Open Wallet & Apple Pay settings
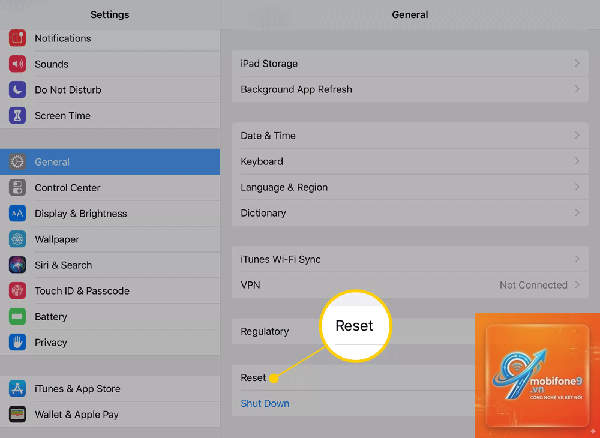The height and width of the screenshot is (438, 600). click(110, 414)
